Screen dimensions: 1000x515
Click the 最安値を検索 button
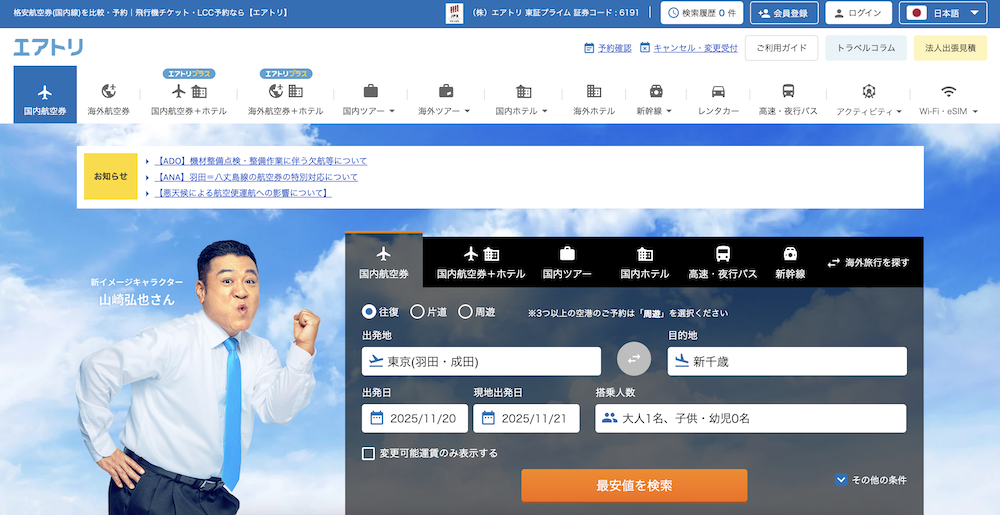click(634, 486)
